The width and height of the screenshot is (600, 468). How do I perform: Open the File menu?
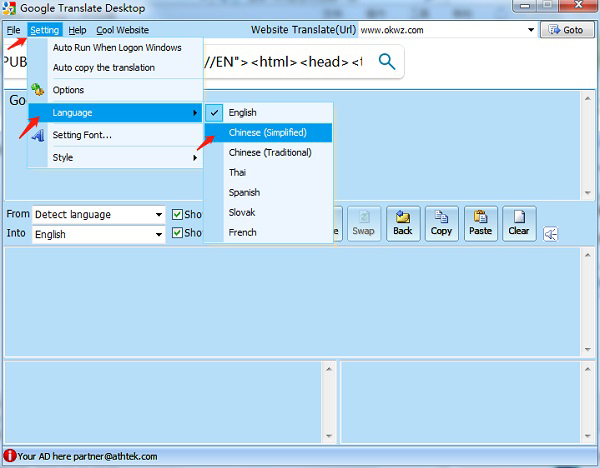coord(14,30)
